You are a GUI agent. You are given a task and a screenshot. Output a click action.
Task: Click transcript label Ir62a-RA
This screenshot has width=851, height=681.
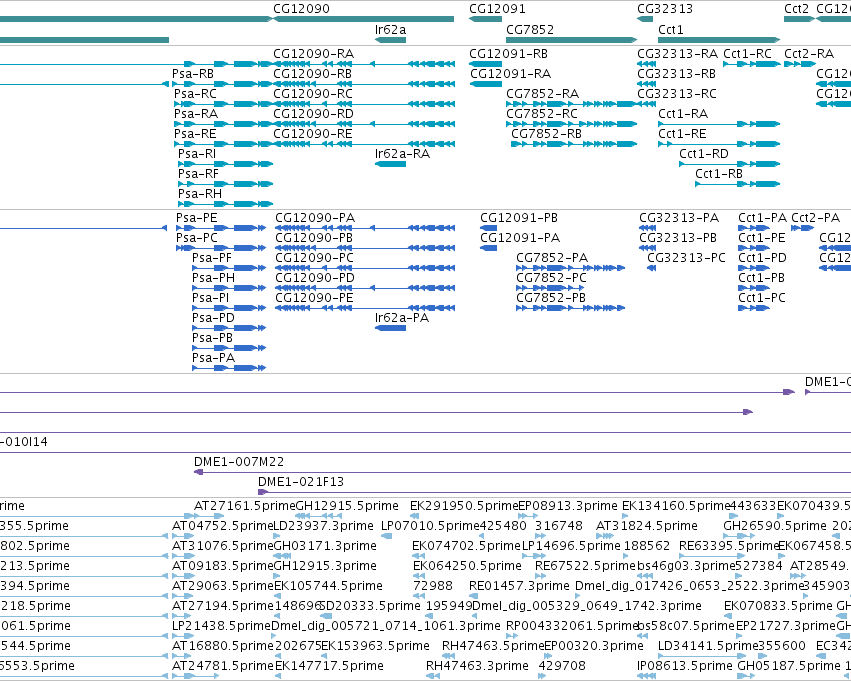[x=402, y=154]
